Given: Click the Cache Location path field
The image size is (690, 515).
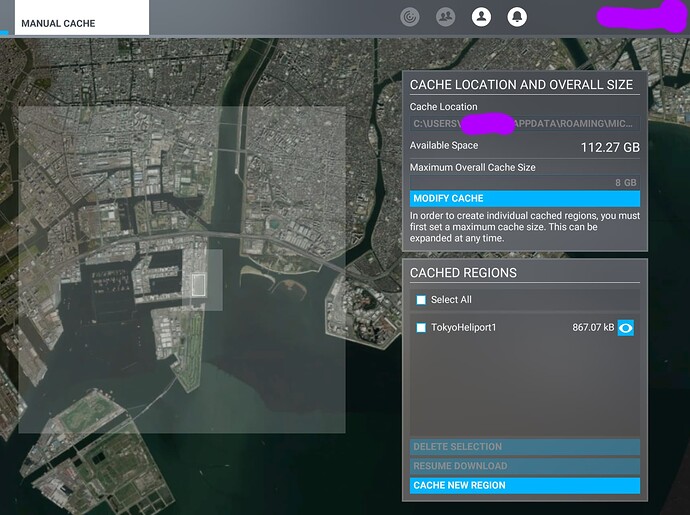Looking at the screenshot, I should point(525,124).
